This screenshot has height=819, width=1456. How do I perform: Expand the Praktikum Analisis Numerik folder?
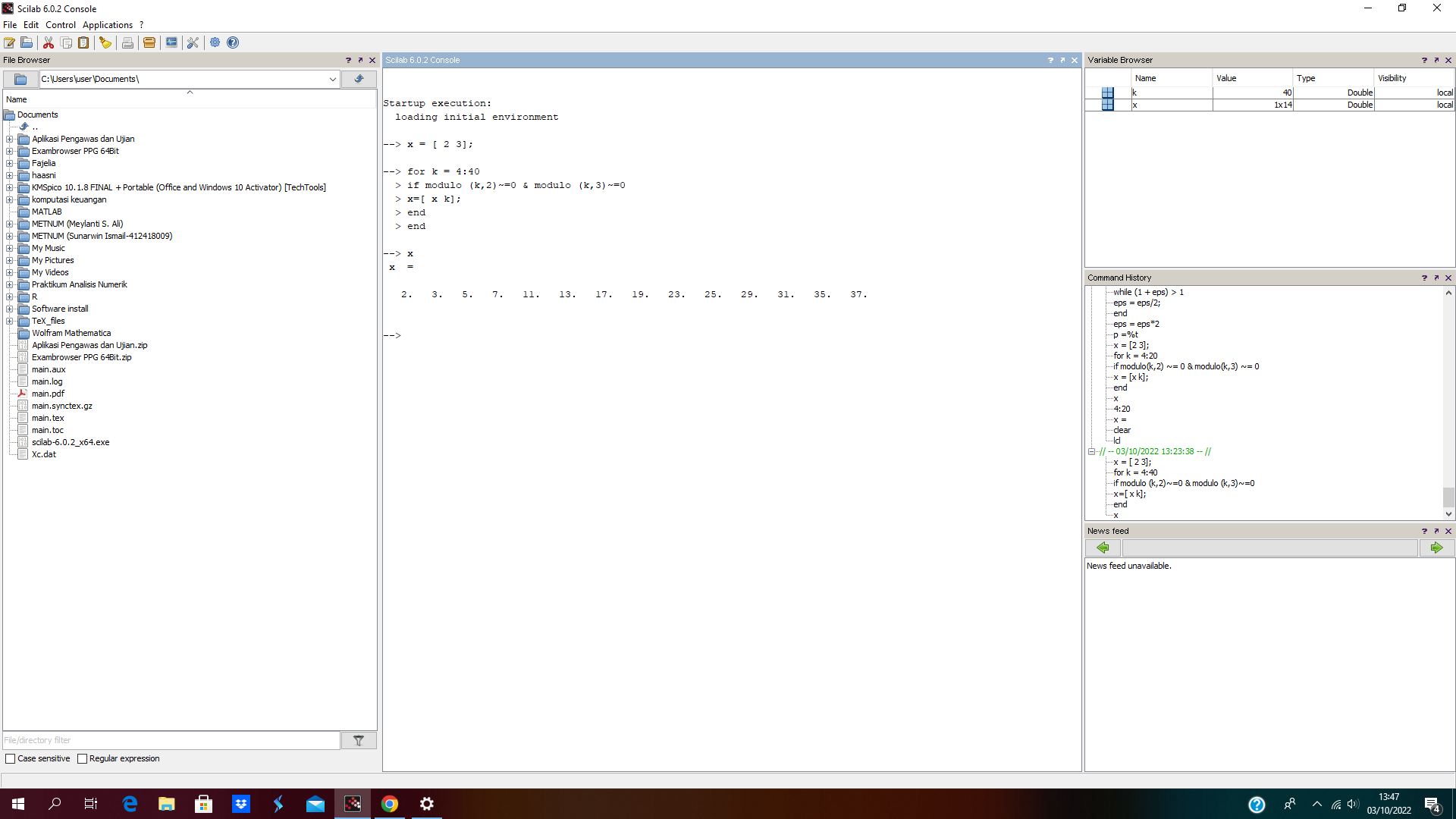pyautogui.click(x=10, y=284)
